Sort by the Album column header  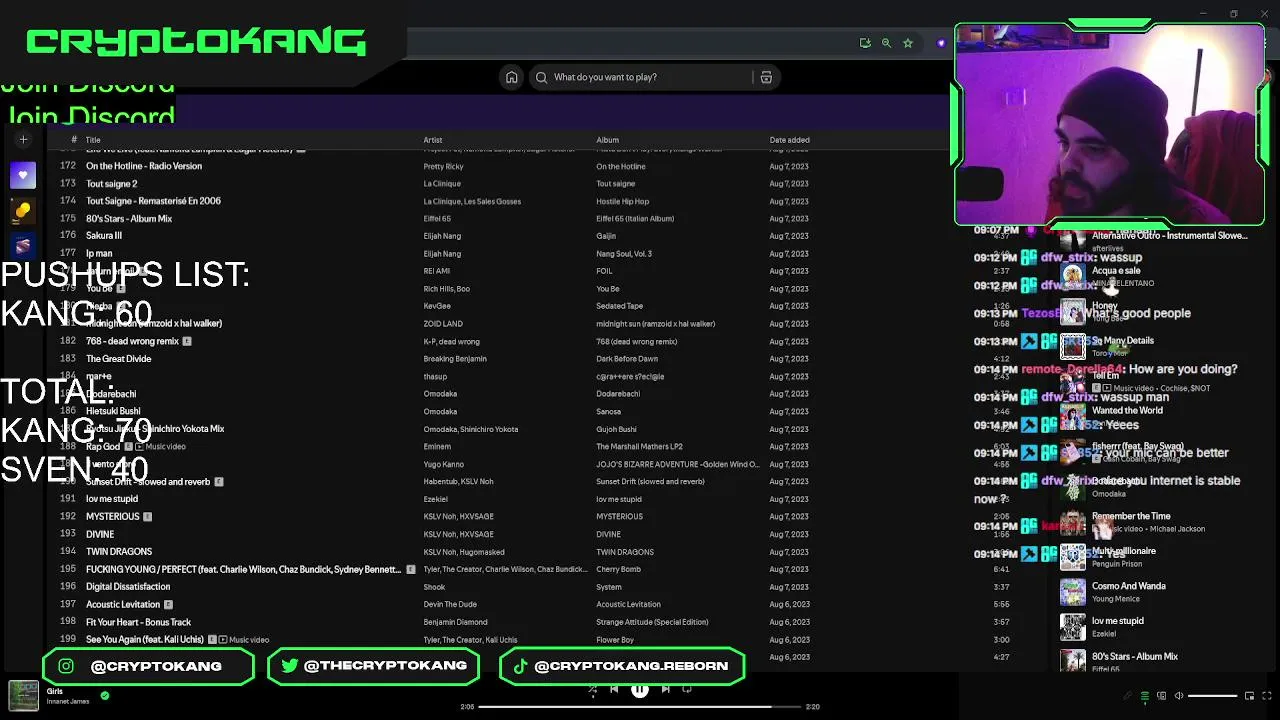[607, 140]
